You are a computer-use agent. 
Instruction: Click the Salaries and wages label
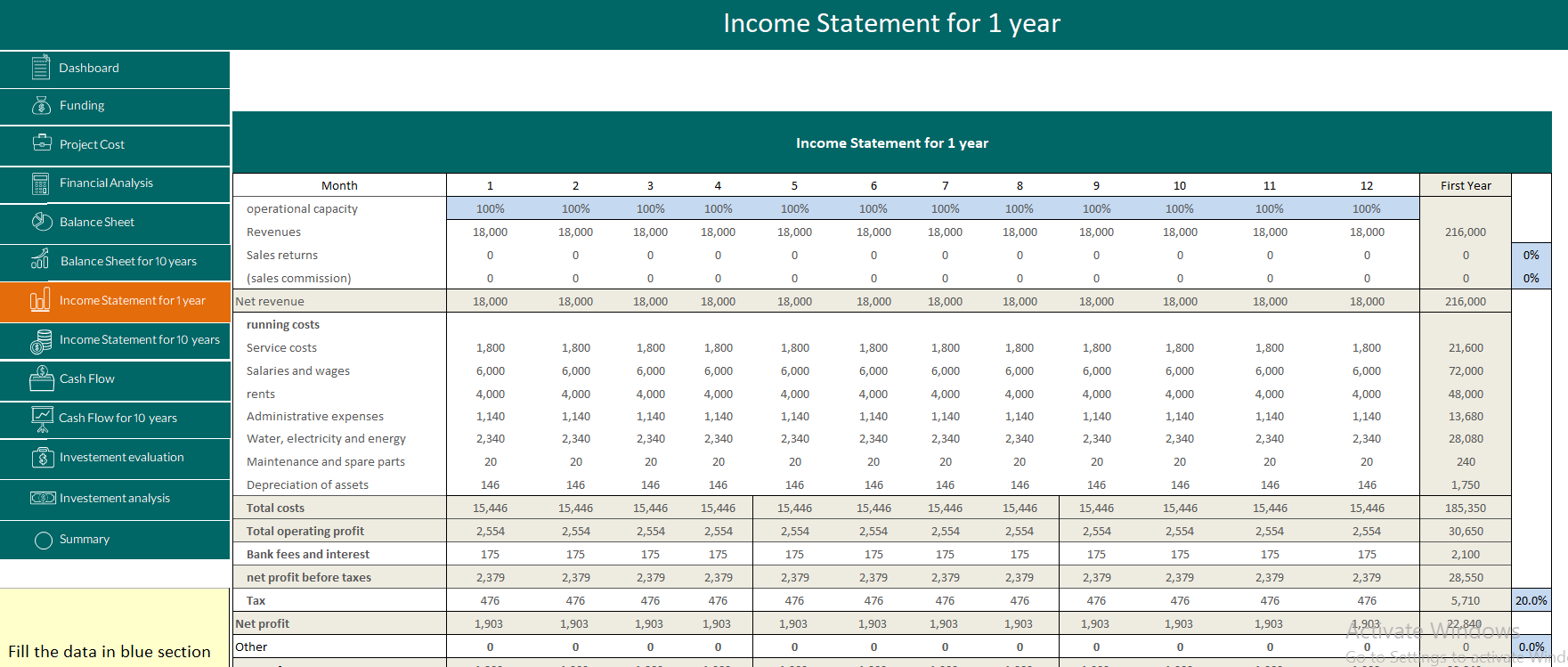pyautogui.click(x=298, y=370)
